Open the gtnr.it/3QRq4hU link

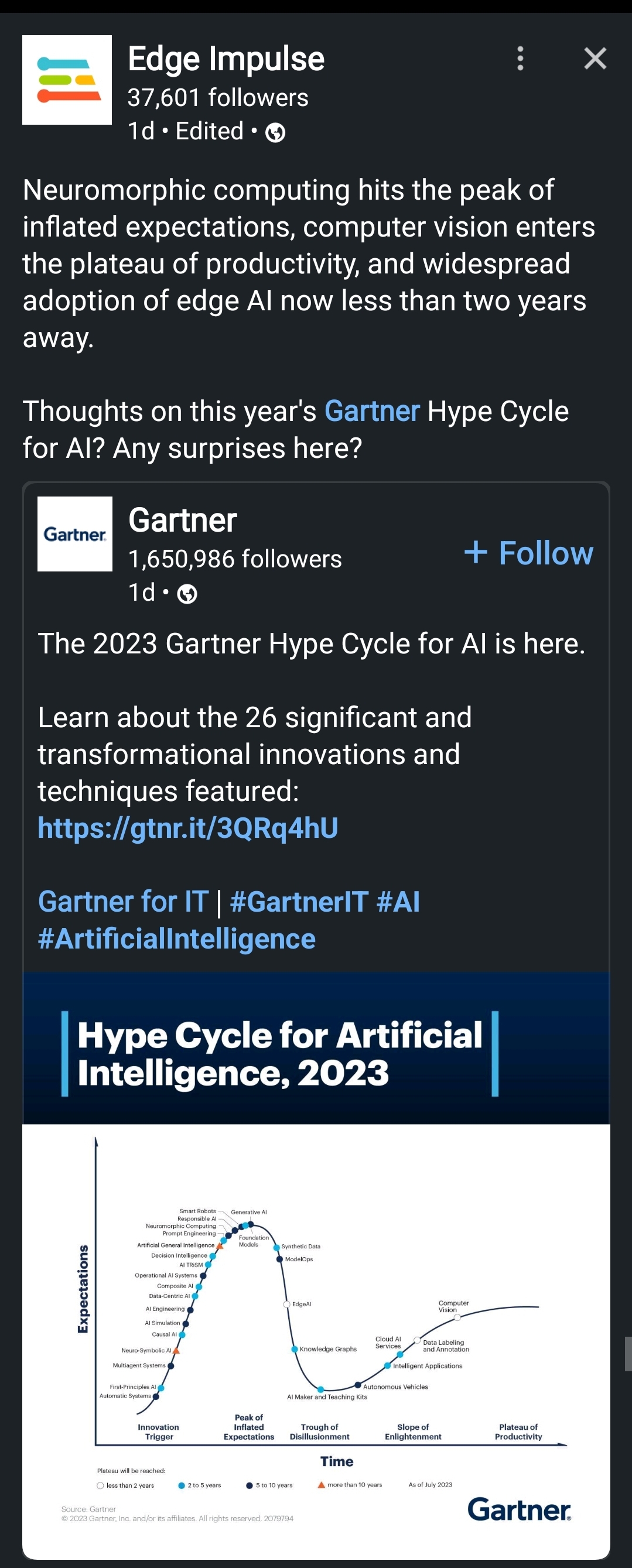pos(187,828)
